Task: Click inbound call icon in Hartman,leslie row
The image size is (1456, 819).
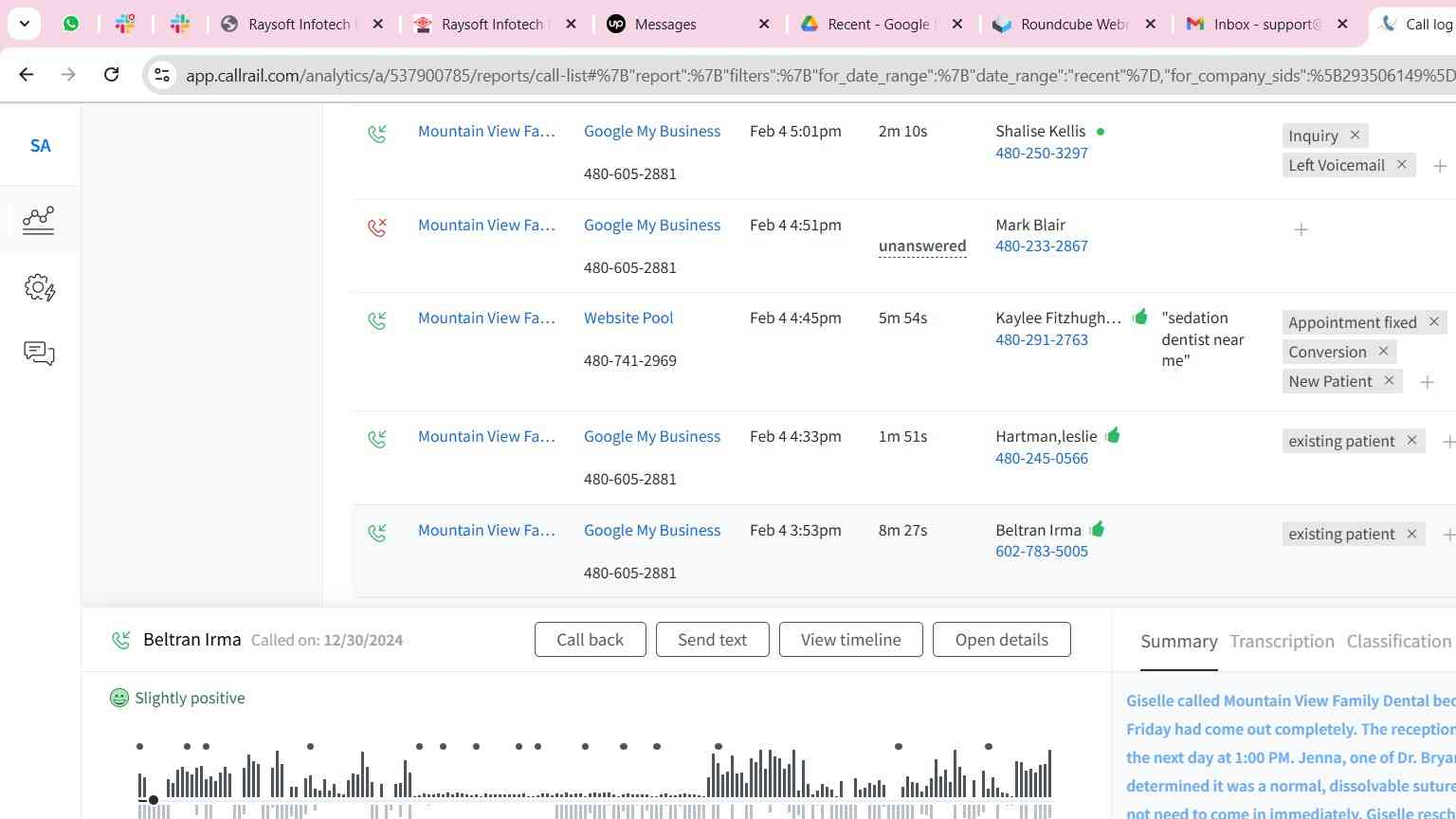Action: (x=377, y=439)
